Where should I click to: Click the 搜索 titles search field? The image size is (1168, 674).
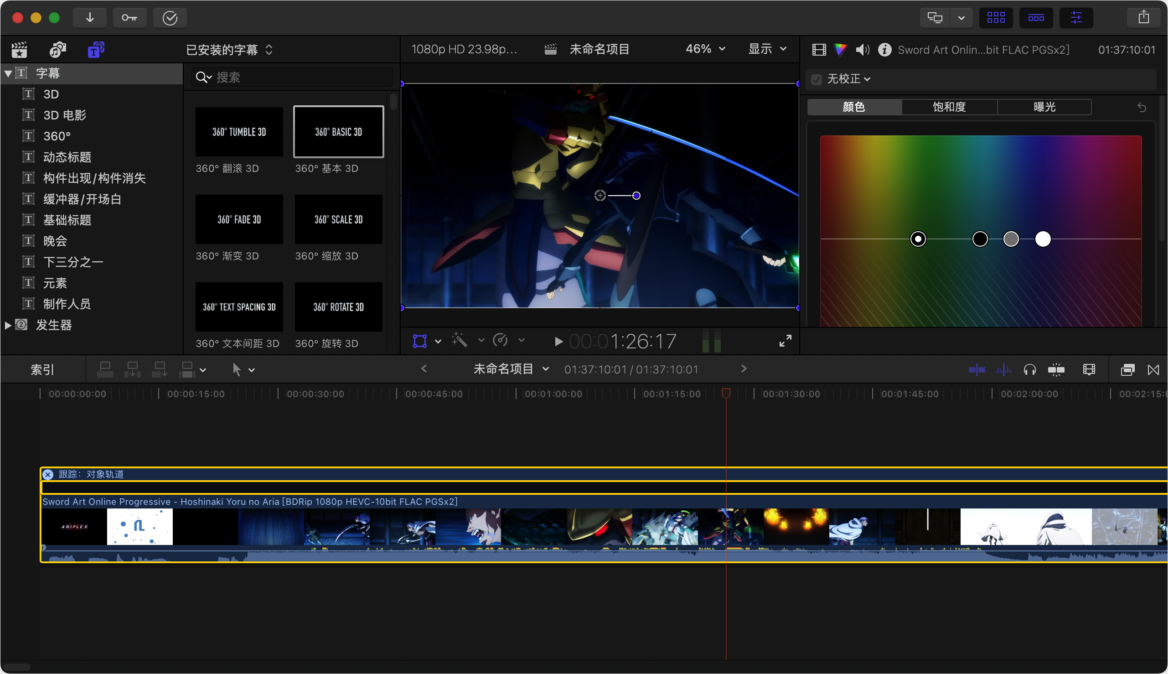292,77
